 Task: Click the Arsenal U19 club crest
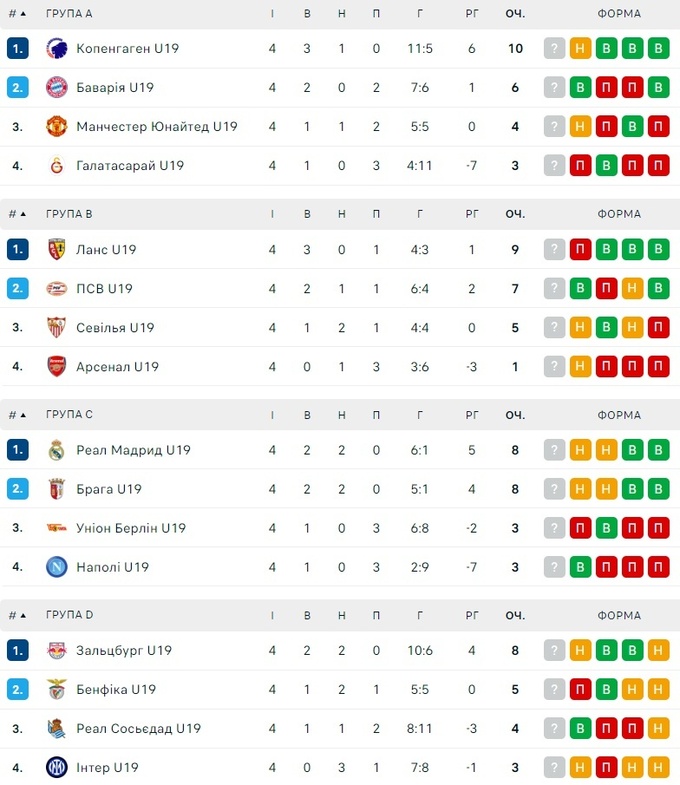tap(56, 367)
